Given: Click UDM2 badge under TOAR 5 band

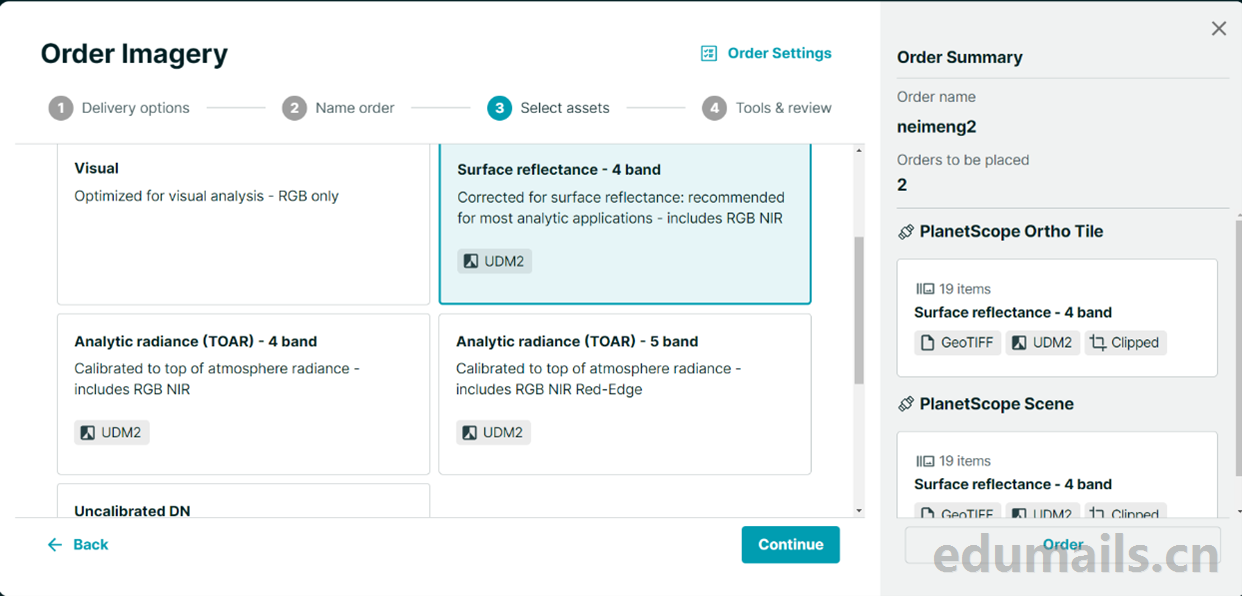Looking at the screenshot, I should point(494,433).
